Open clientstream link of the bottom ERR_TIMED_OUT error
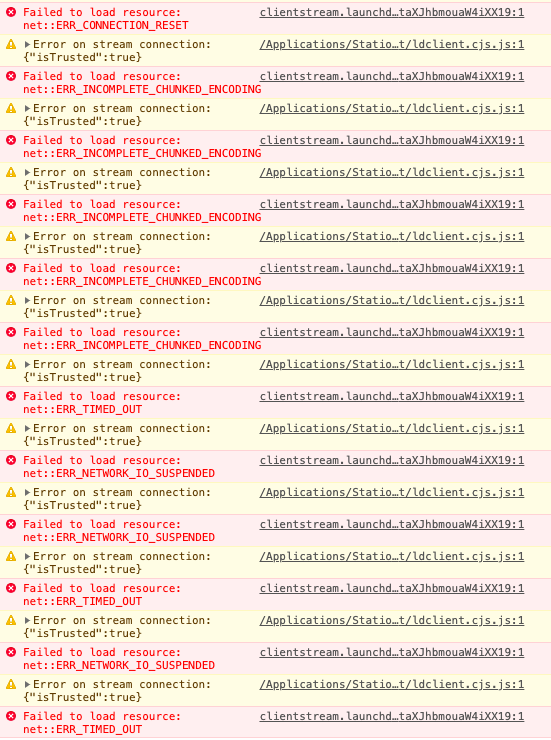Screen dimensions: 551x740 coord(392,716)
